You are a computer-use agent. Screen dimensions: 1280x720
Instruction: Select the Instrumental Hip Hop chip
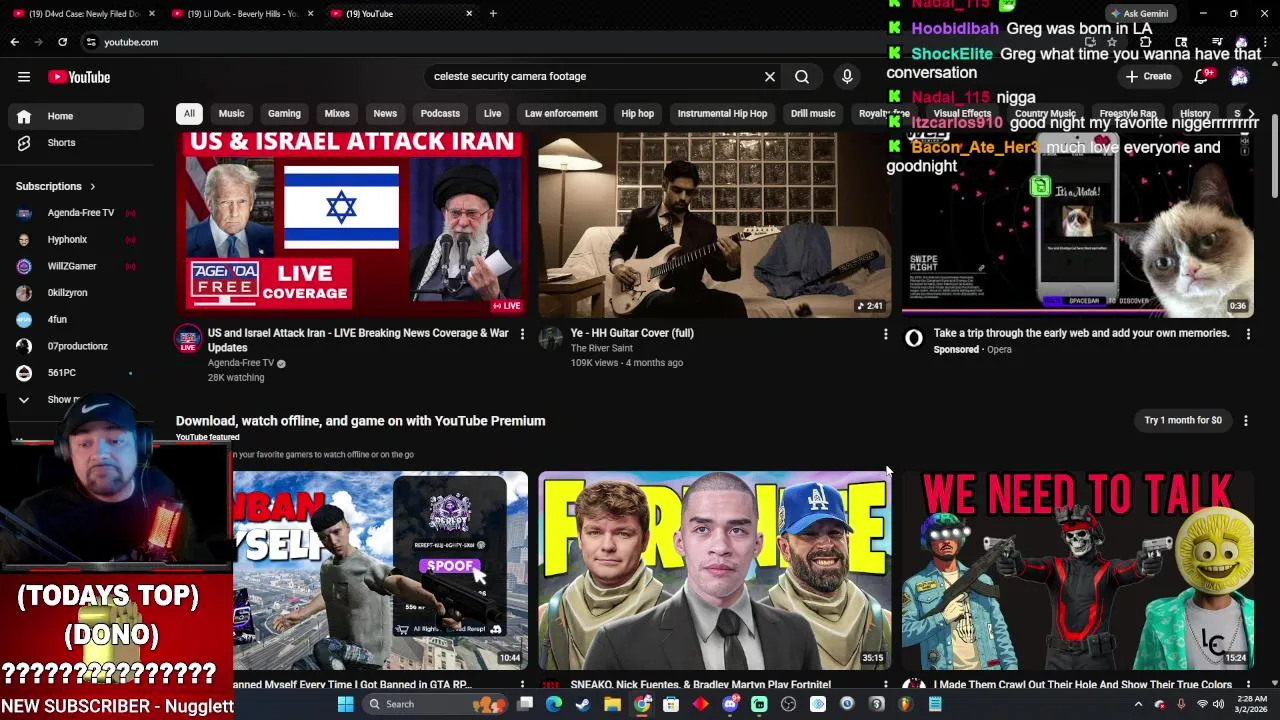point(722,114)
